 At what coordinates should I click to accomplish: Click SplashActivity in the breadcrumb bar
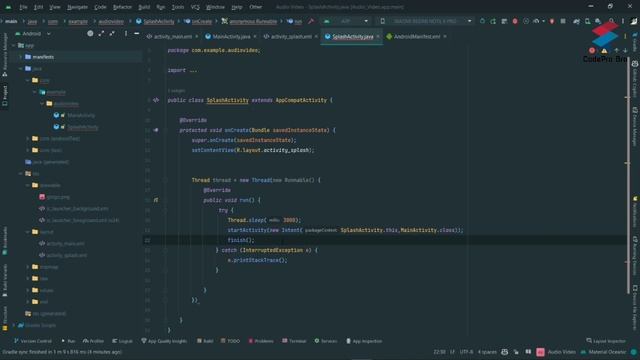click(155, 21)
